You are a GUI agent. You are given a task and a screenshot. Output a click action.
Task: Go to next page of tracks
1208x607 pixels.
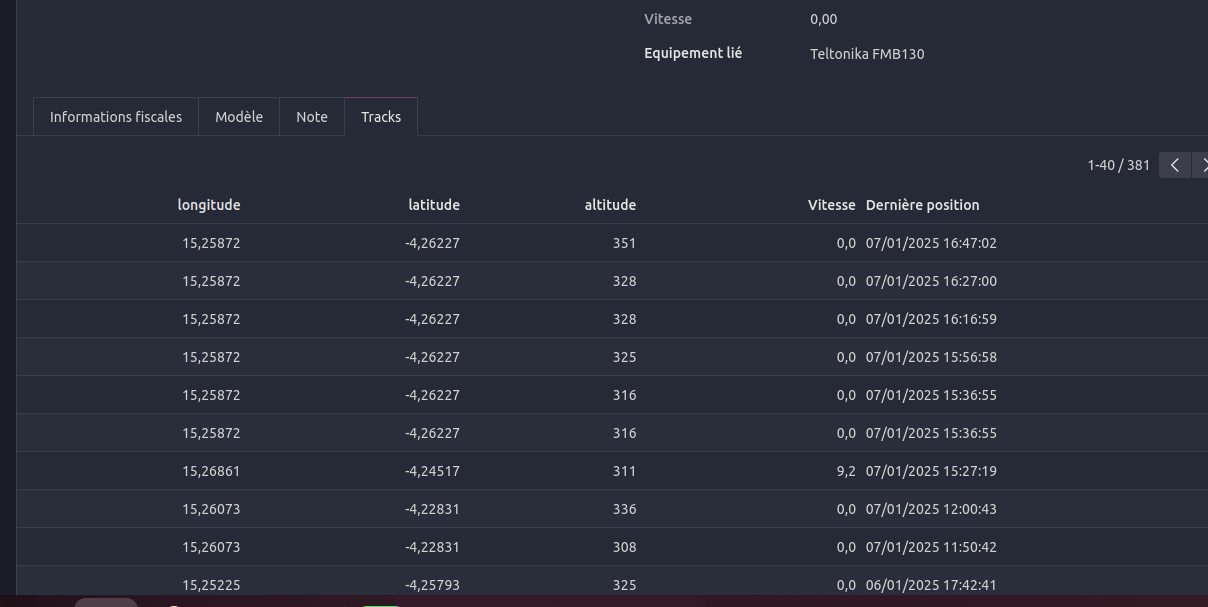click(x=1201, y=165)
